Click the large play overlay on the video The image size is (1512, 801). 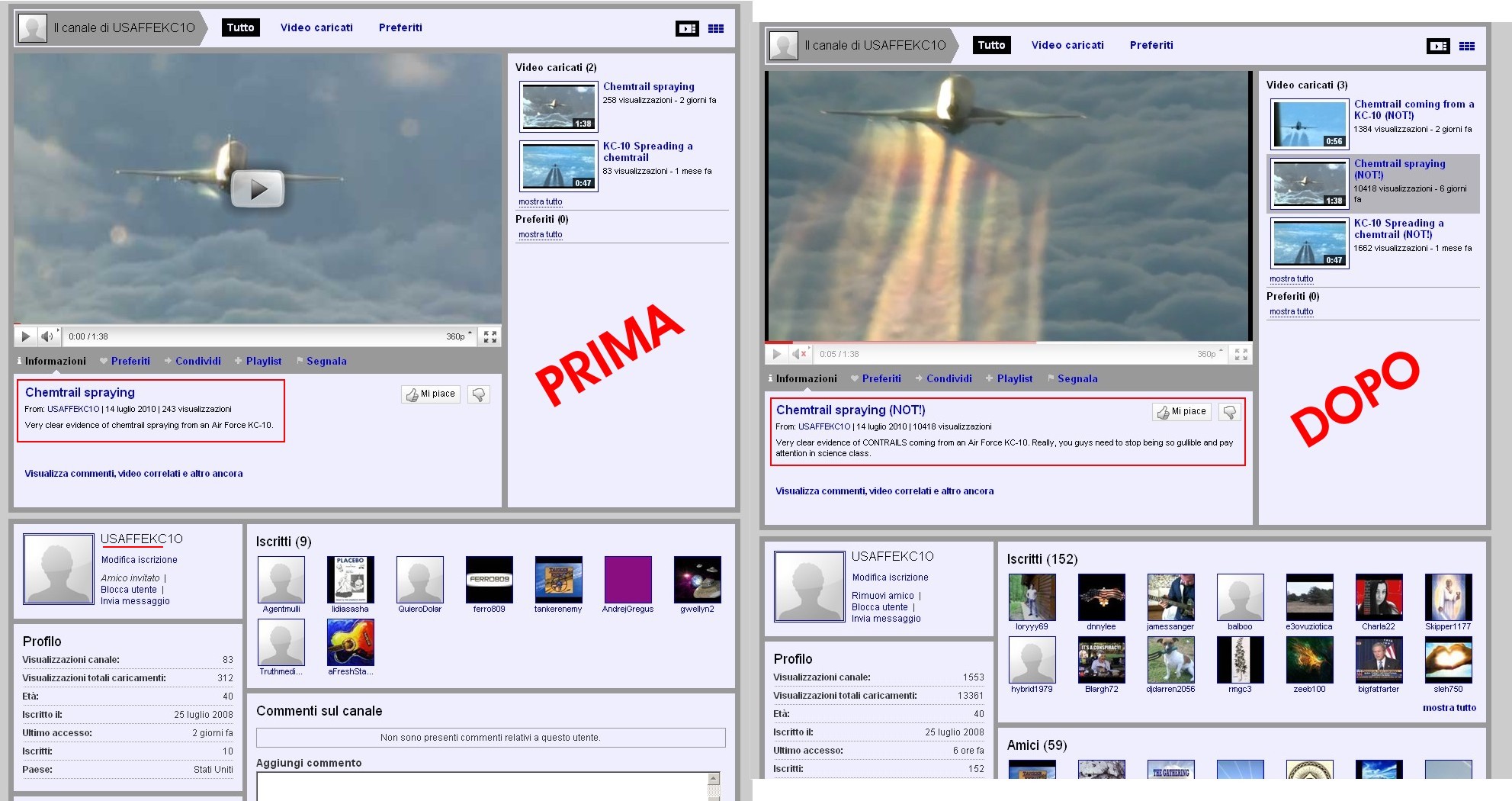pos(258,188)
